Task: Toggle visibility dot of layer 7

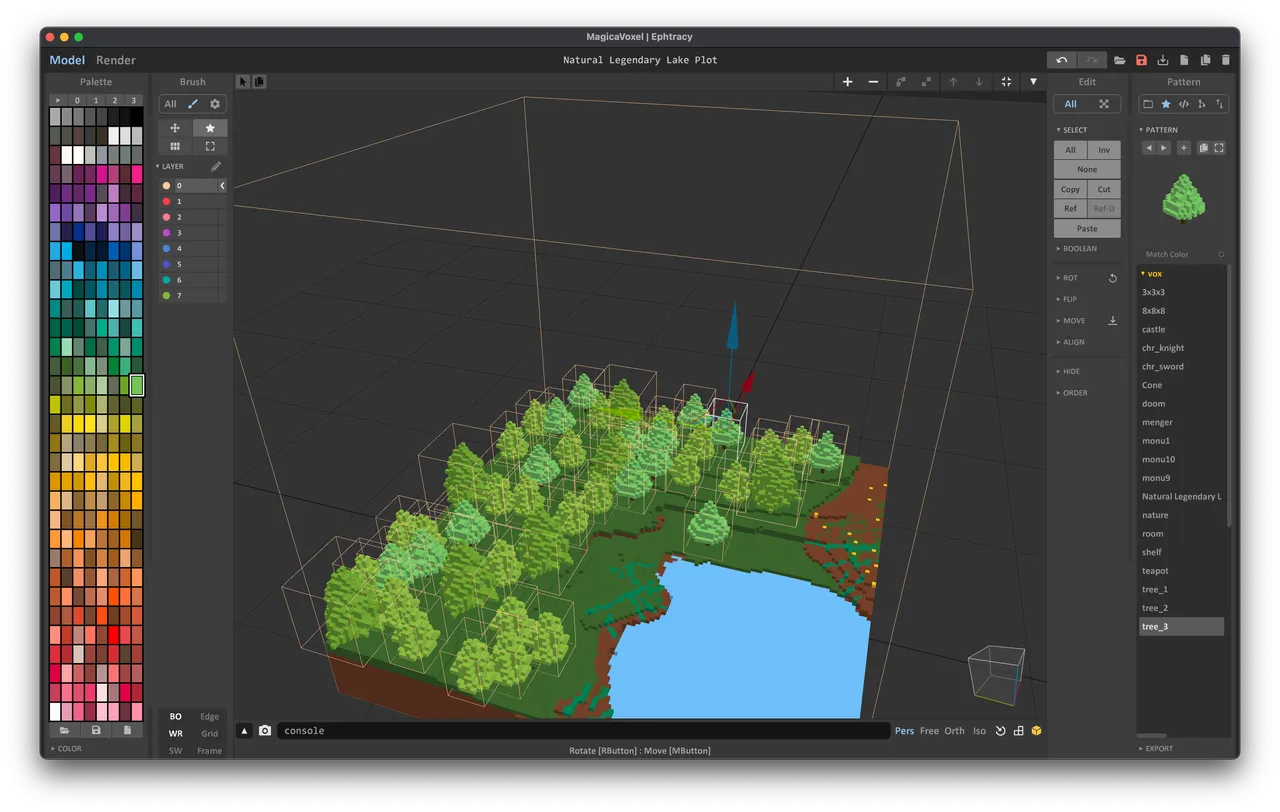Action: click(167, 296)
